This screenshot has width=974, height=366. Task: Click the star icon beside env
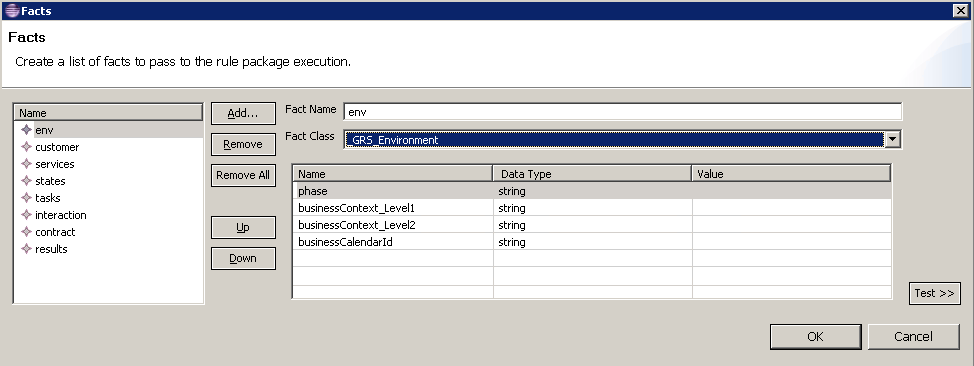pos(26,130)
